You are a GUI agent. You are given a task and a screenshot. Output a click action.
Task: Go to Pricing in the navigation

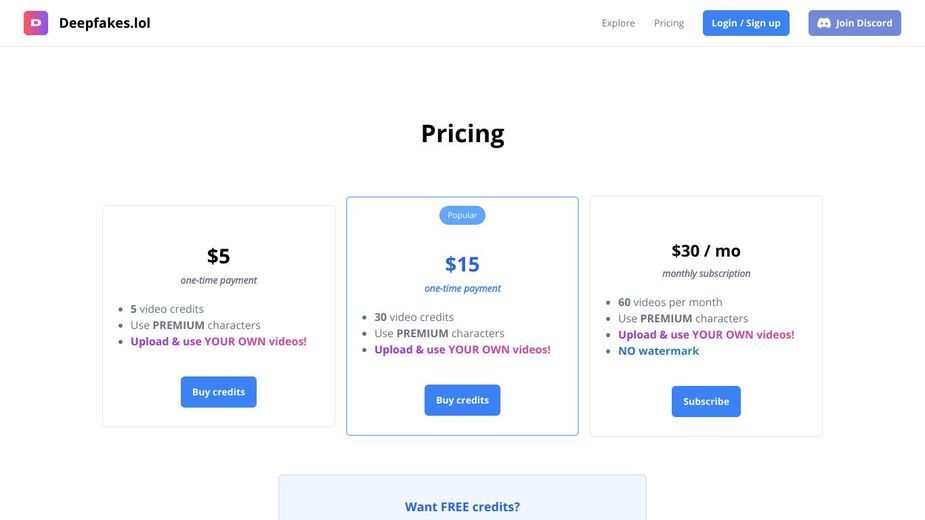pos(669,23)
